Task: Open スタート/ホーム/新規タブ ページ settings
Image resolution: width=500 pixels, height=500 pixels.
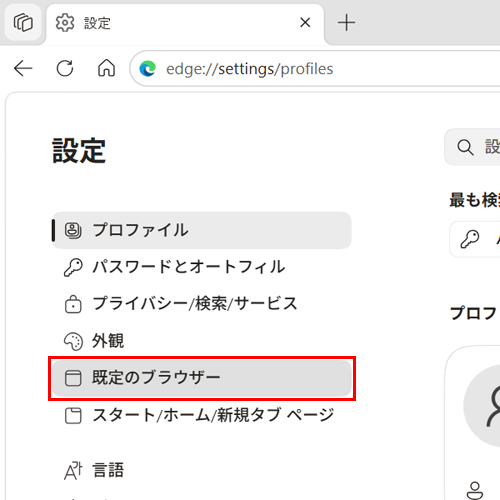Action: click(202, 415)
